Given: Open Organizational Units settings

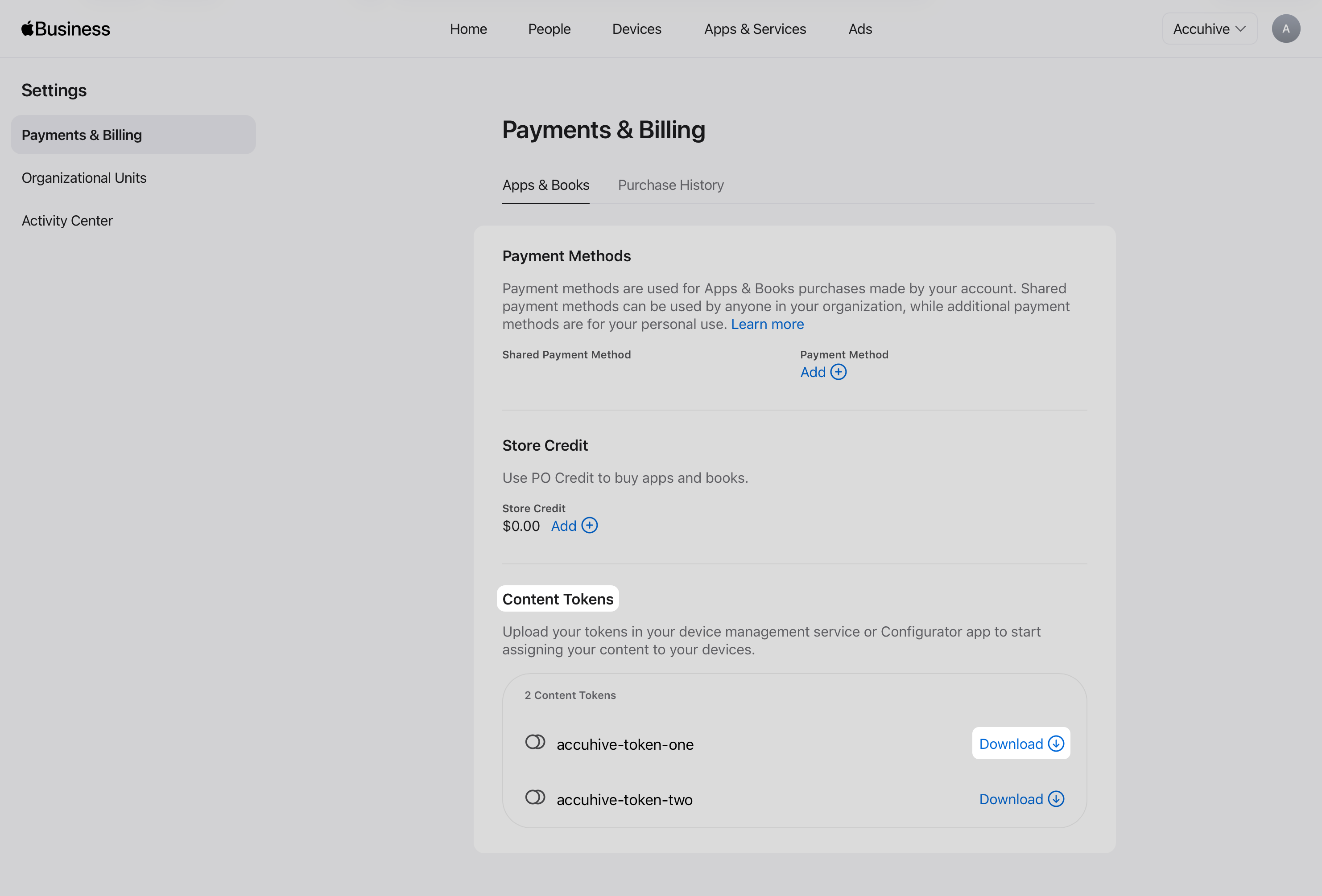Looking at the screenshot, I should 84,178.
